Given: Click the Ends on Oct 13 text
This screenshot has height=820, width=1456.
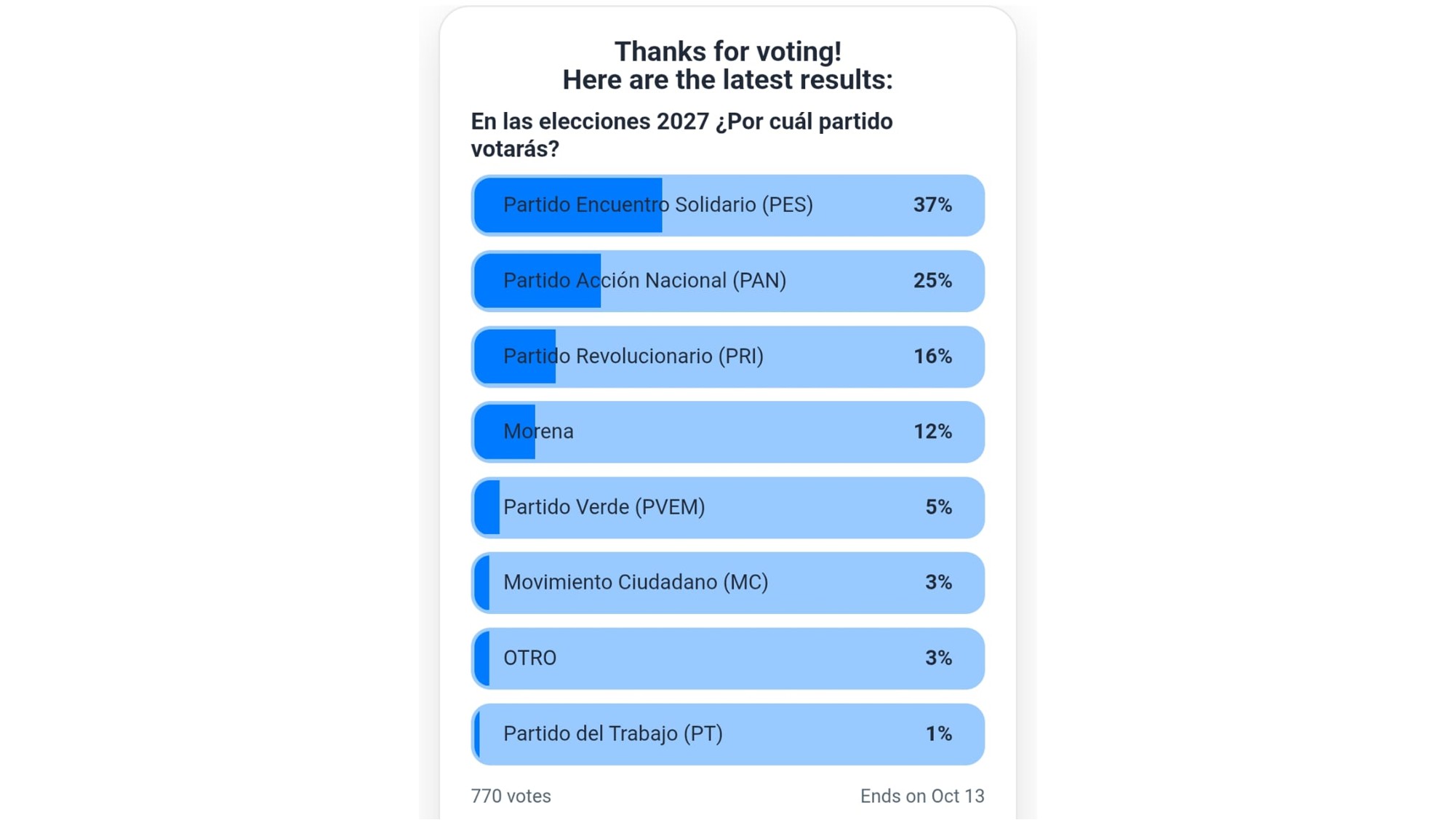Looking at the screenshot, I should pyautogui.click(x=921, y=796).
